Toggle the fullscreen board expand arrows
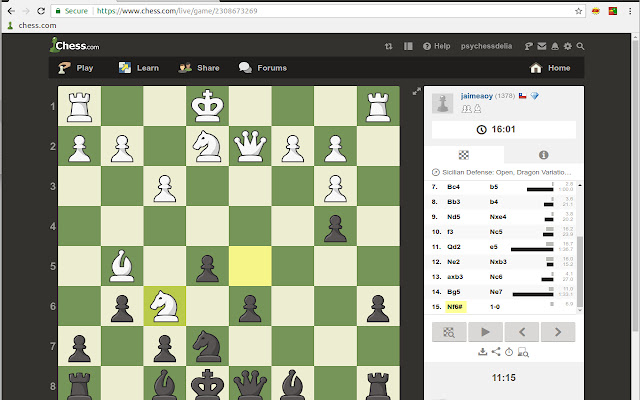 417,92
